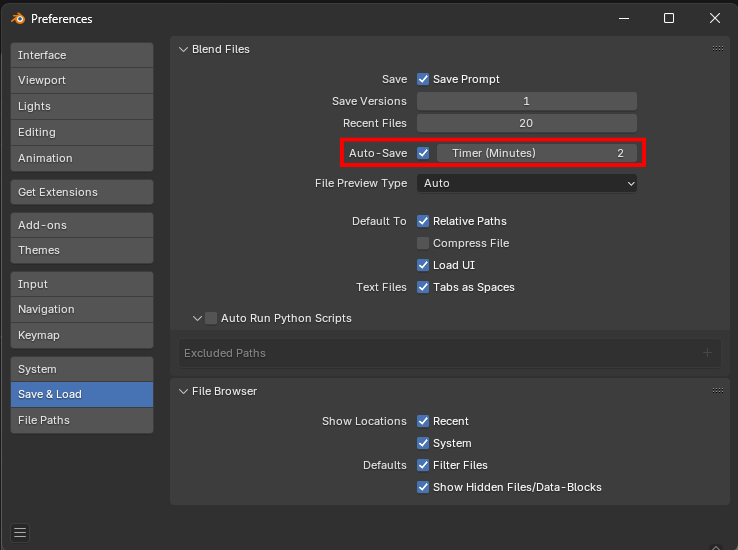Click the File Browser panel grip dots
This screenshot has width=738, height=550.
click(717, 391)
